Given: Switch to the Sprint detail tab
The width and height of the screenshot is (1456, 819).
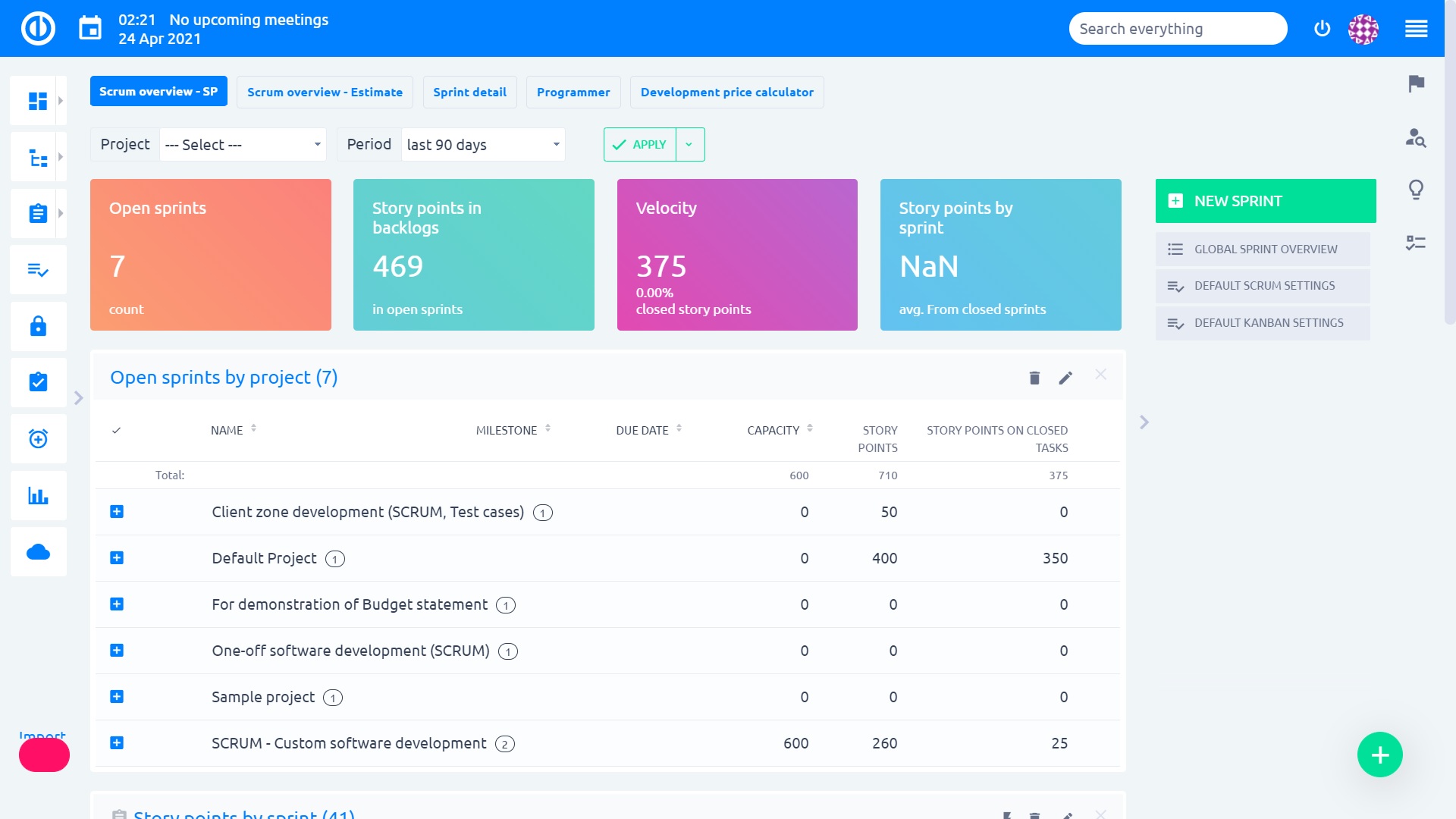Looking at the screenshot, I should (x=469, y=92).
